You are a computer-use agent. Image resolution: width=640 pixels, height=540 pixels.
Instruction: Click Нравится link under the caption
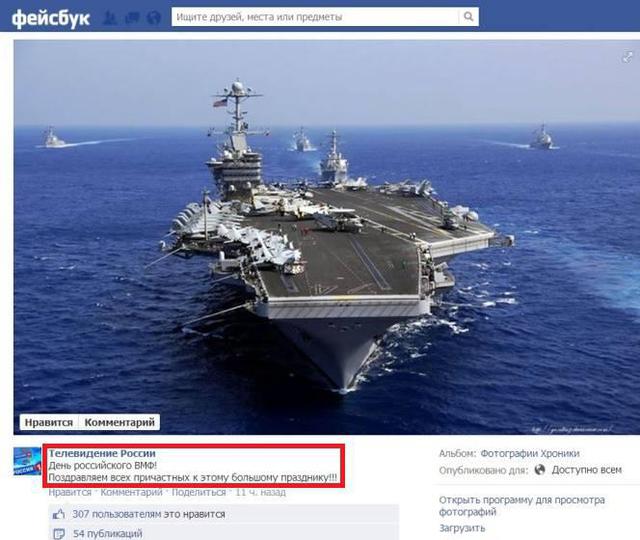70,492
